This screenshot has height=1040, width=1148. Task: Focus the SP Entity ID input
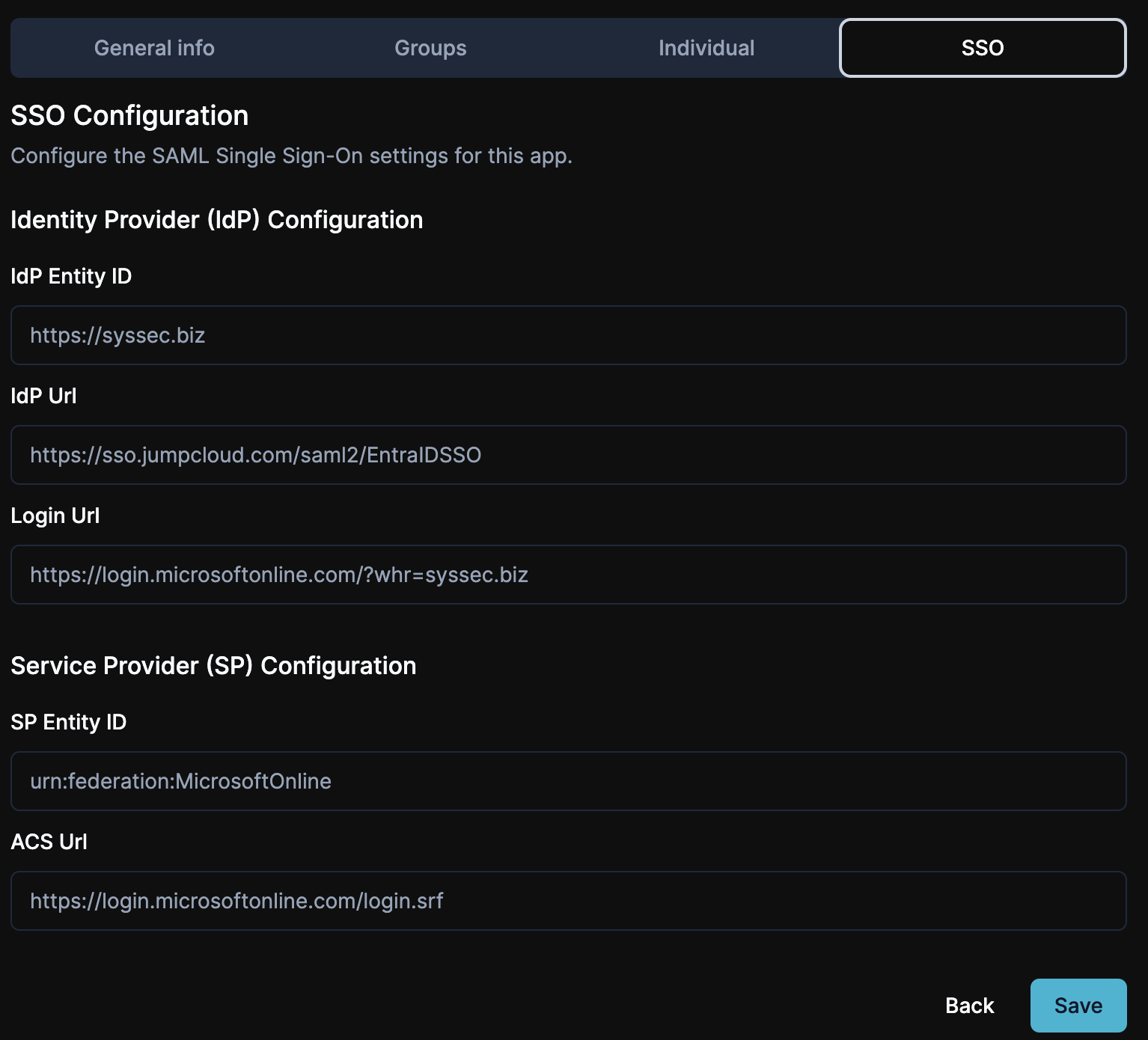[x=568, y=781]
